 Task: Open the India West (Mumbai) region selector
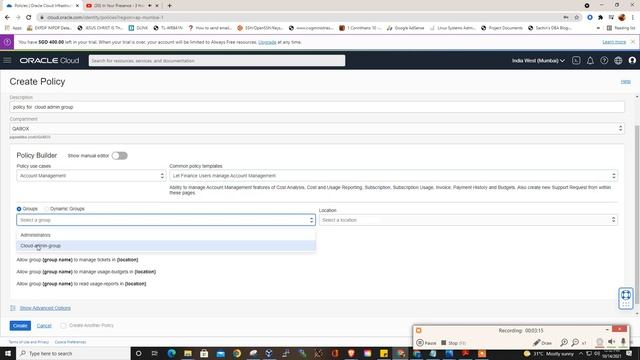(x=538, y=60)
